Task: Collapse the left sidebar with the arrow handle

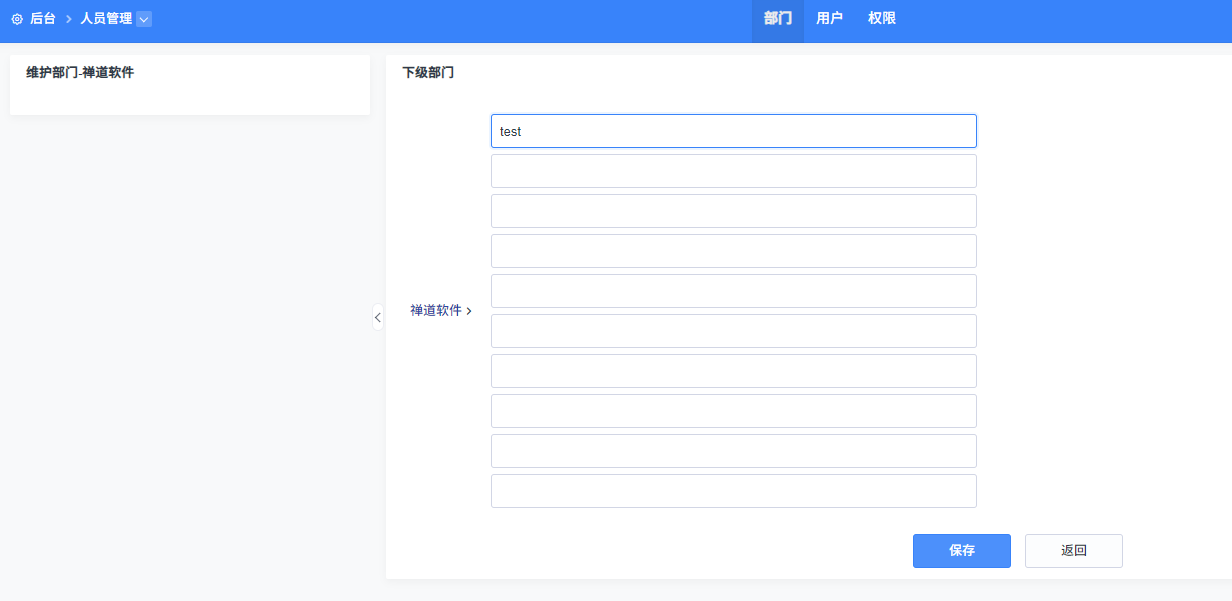Action: click(378, 317)
